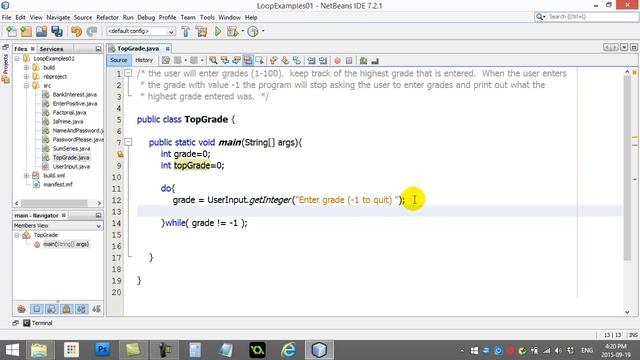The image size is (640, 360).
Task: Click Shift Line Left icon
Action: pyautogui.click(x=311, y=60)
